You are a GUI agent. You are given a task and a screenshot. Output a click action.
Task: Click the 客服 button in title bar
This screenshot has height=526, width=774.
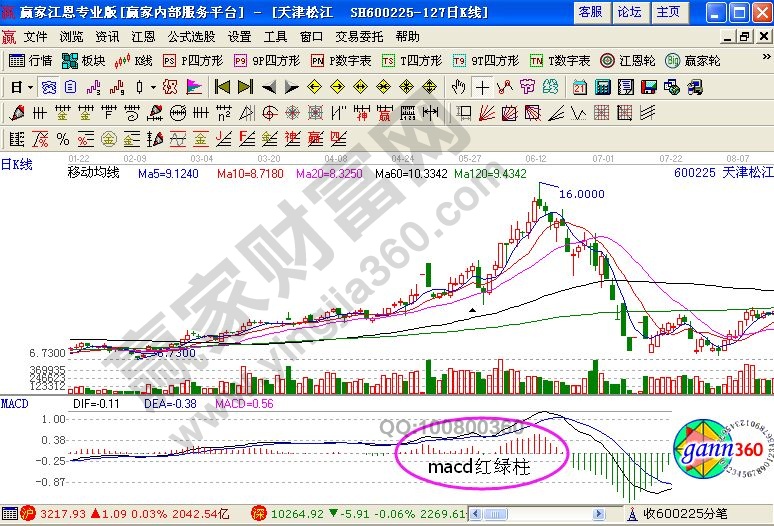590,12
